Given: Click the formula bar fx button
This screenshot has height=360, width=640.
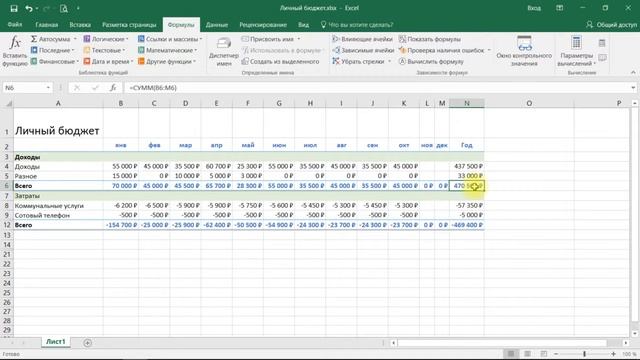Looking at the screenshot, I should [x=113, y=88].
